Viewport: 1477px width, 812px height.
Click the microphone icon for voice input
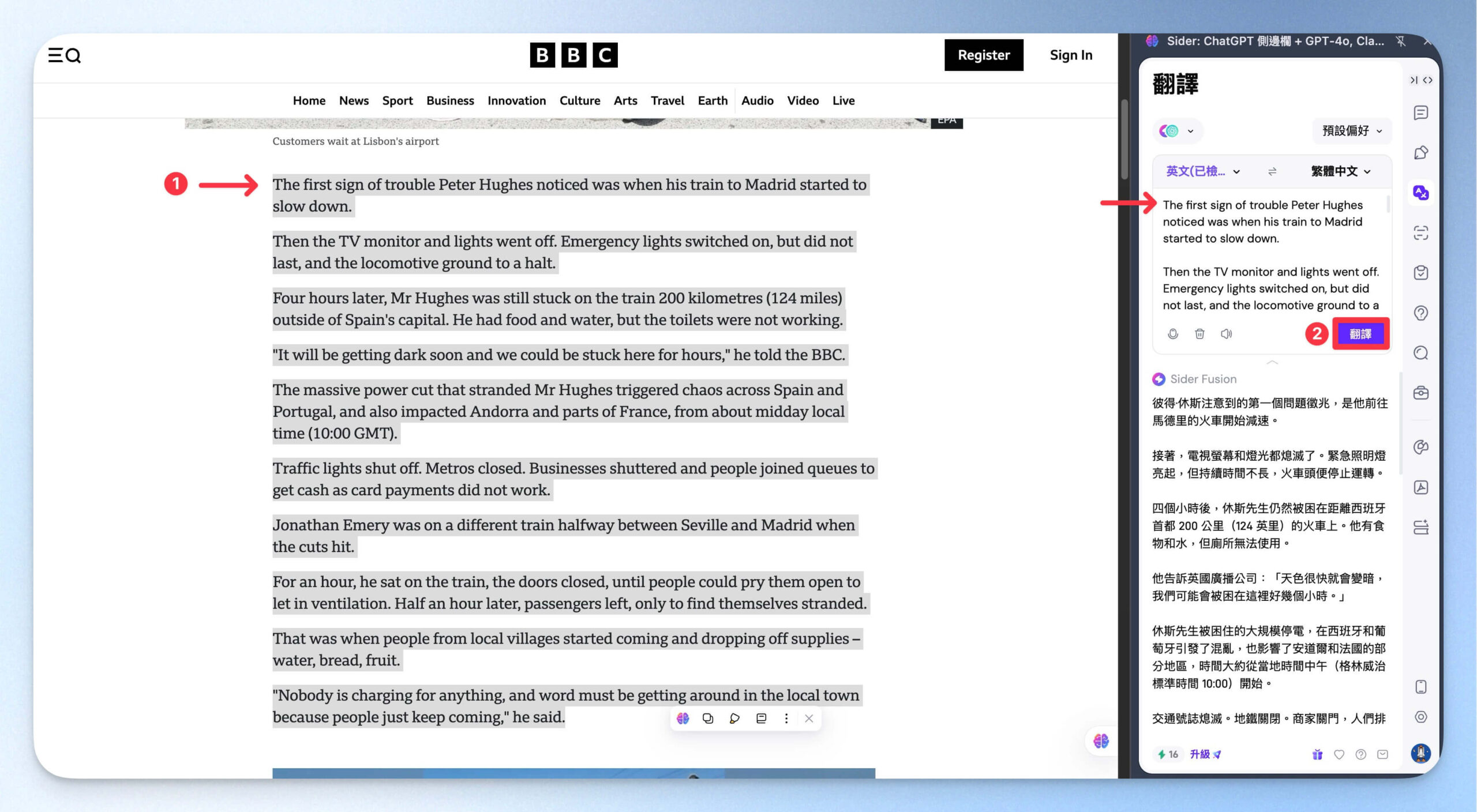point(1172,334)
